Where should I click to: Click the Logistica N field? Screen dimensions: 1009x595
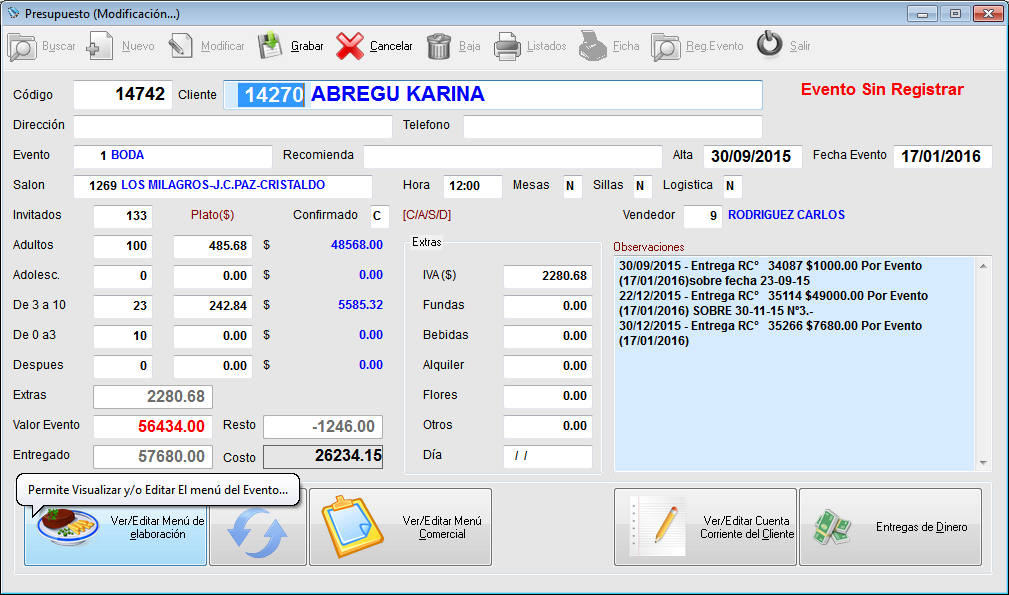point(732,186)
